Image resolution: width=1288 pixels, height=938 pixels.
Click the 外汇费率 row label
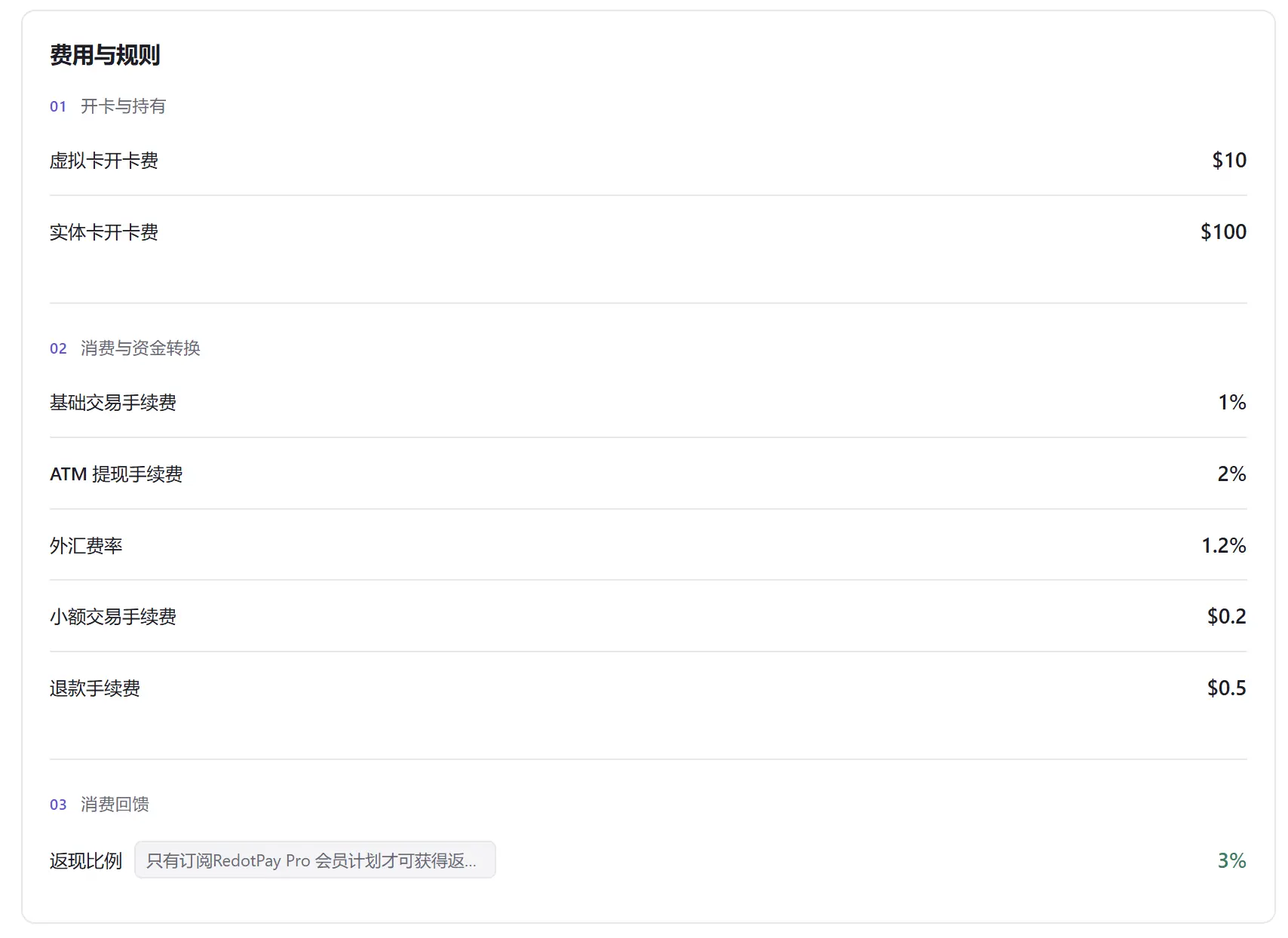coord(86,546)
